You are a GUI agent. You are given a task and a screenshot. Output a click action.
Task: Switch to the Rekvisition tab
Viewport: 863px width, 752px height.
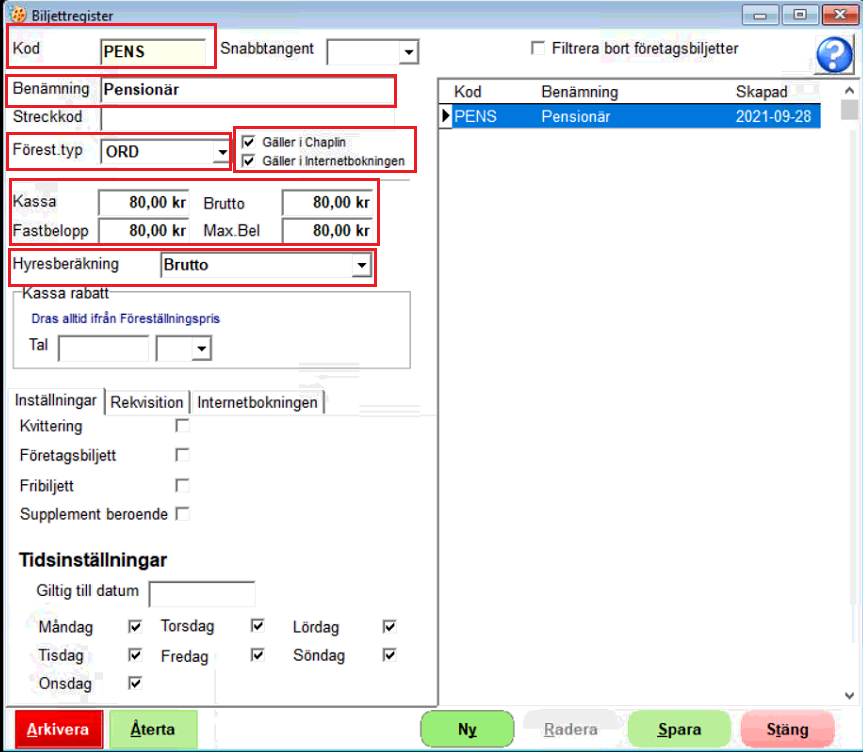click(147, 402)
